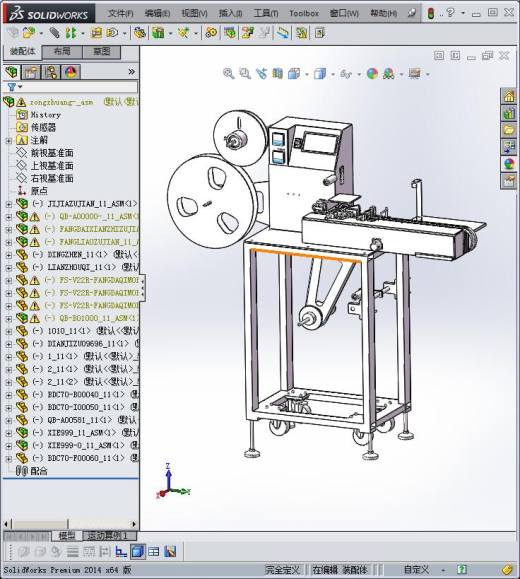
Task: Open SolidWorks Resources home task pane
Action: click(x=509, y=96)
